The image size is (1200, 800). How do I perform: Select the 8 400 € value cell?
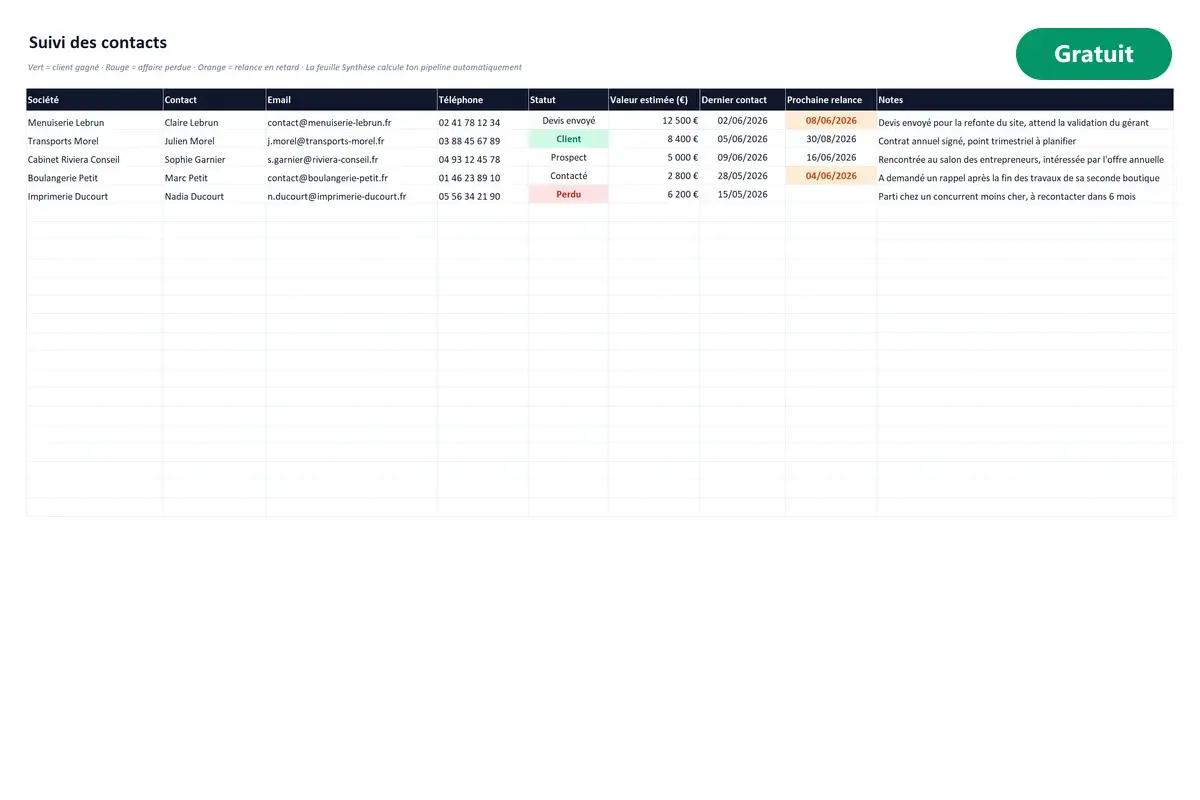pyautogui.click(x=654, y=139)
